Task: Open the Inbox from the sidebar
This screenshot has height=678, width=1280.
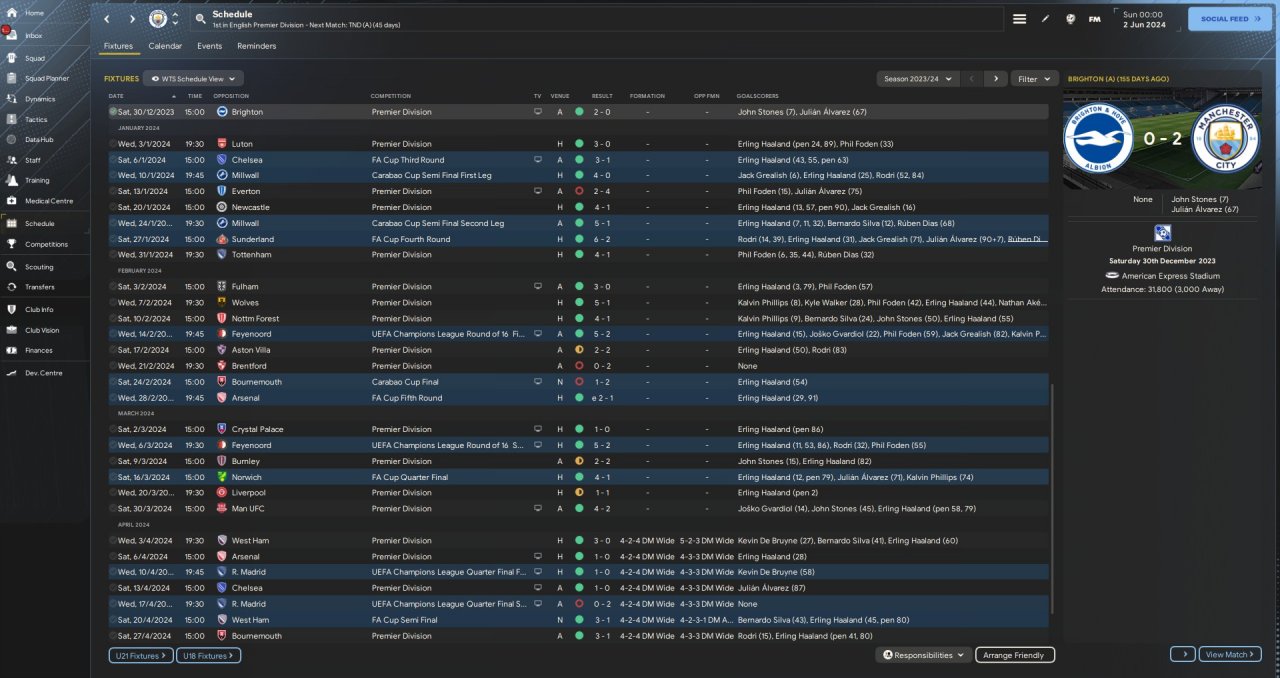Action: pyautogui.click(x=34, y=35)
